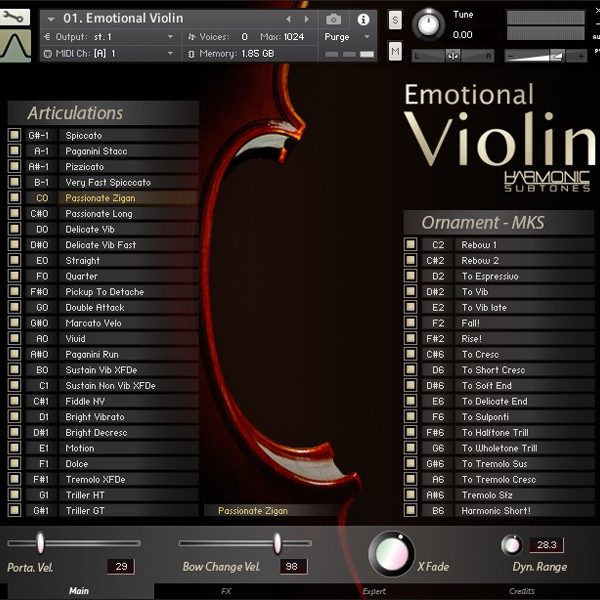
Task: Open the Output st. 1 dropdown
Action: point(171,37)
